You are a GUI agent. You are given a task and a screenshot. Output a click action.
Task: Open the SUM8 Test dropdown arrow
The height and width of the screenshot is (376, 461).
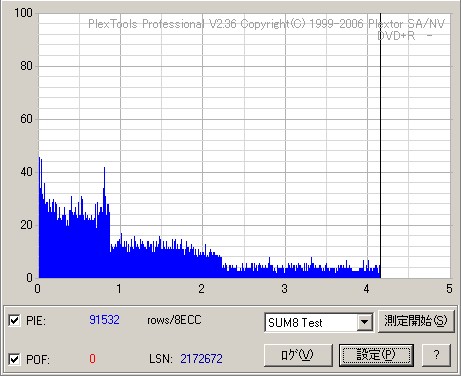(x=364, y=322)
